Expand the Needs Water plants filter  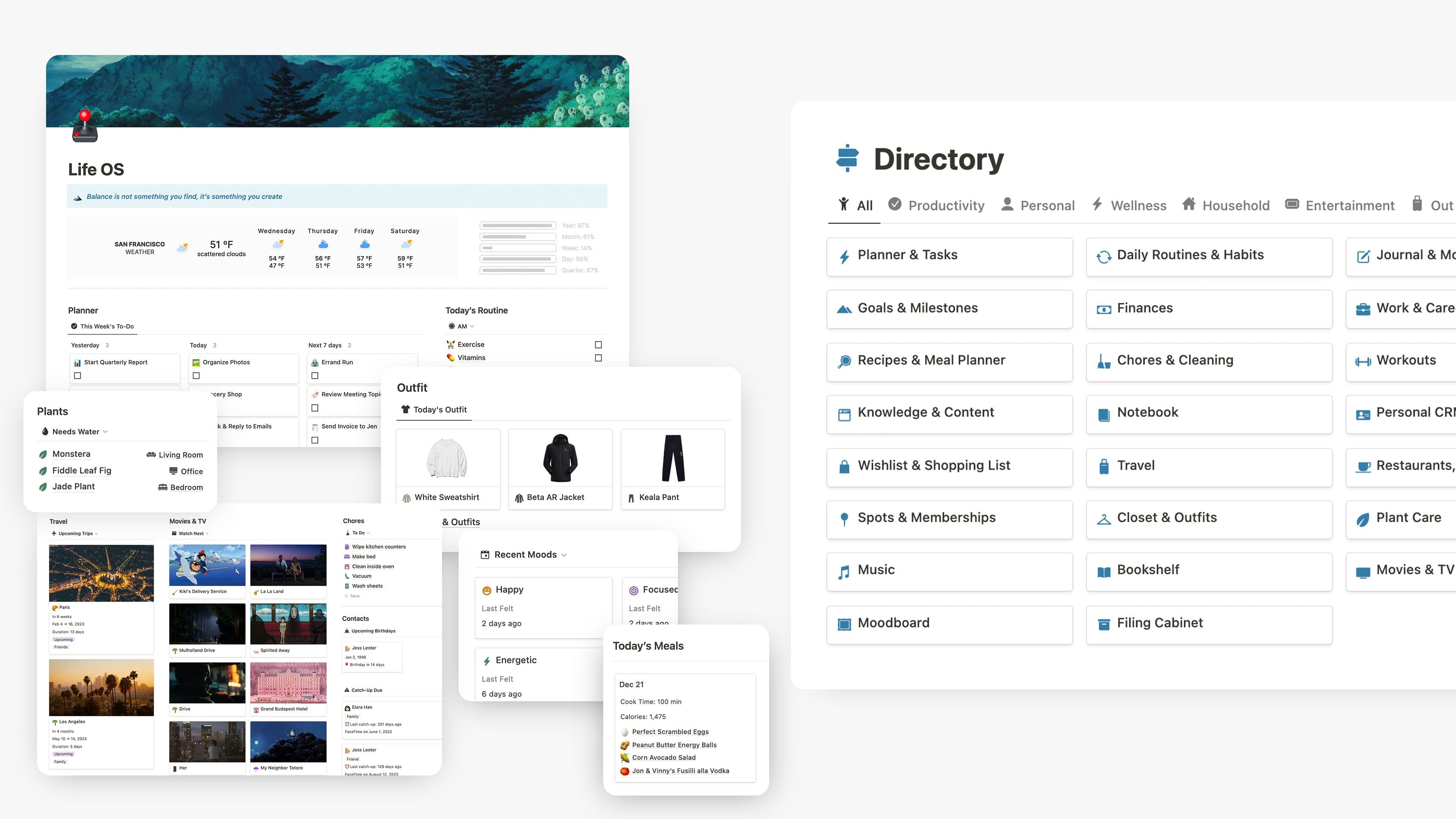point(105,431)
